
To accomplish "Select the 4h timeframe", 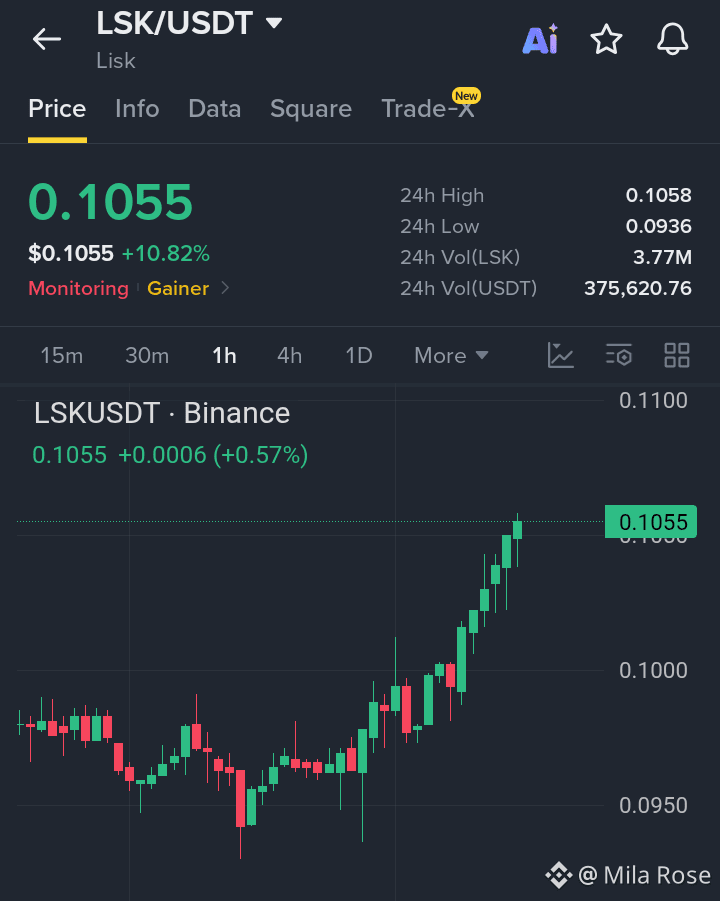I will (x=289, y=355).
